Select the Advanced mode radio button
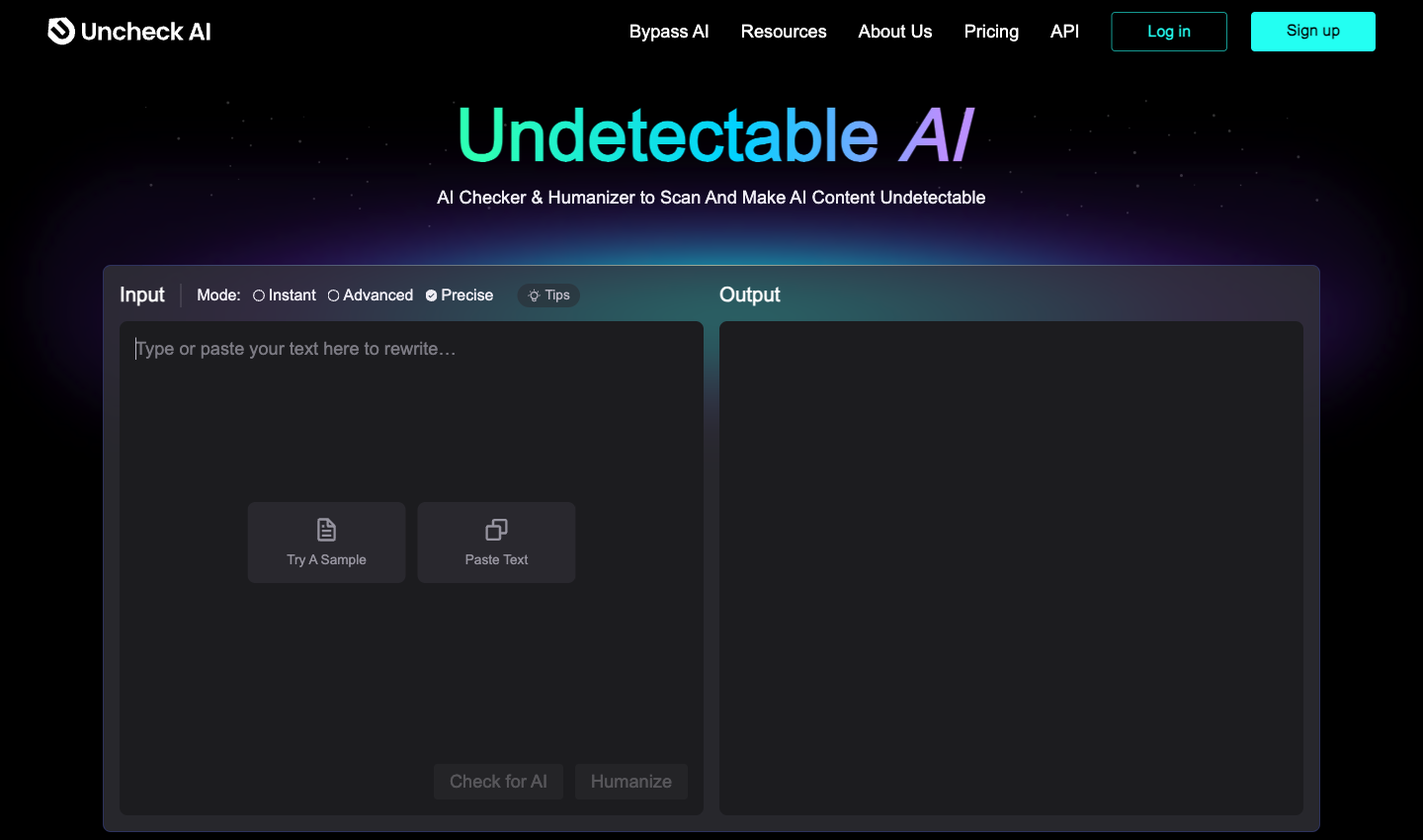 [x=334, y=295]
